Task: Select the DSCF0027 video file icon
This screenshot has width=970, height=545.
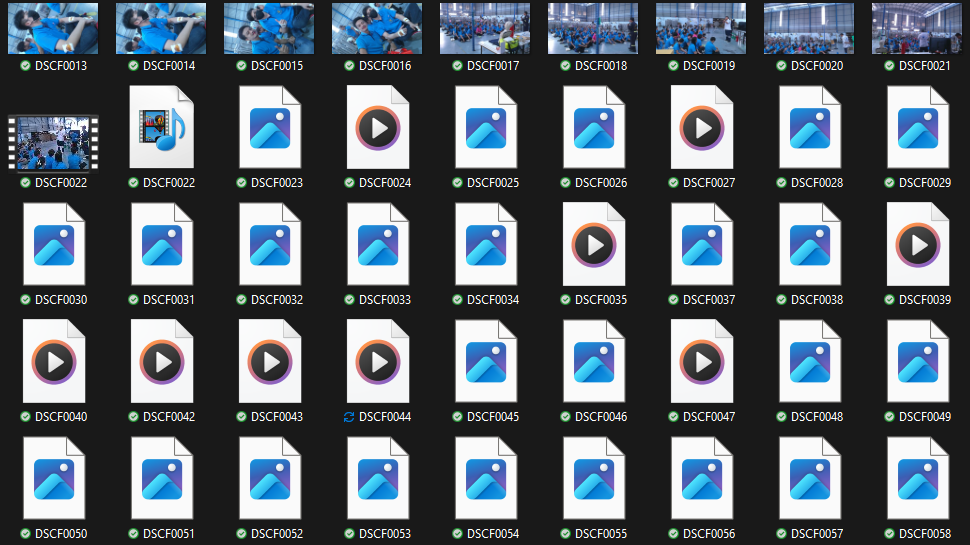Action: pyautogui.click(x=702, y=127)
